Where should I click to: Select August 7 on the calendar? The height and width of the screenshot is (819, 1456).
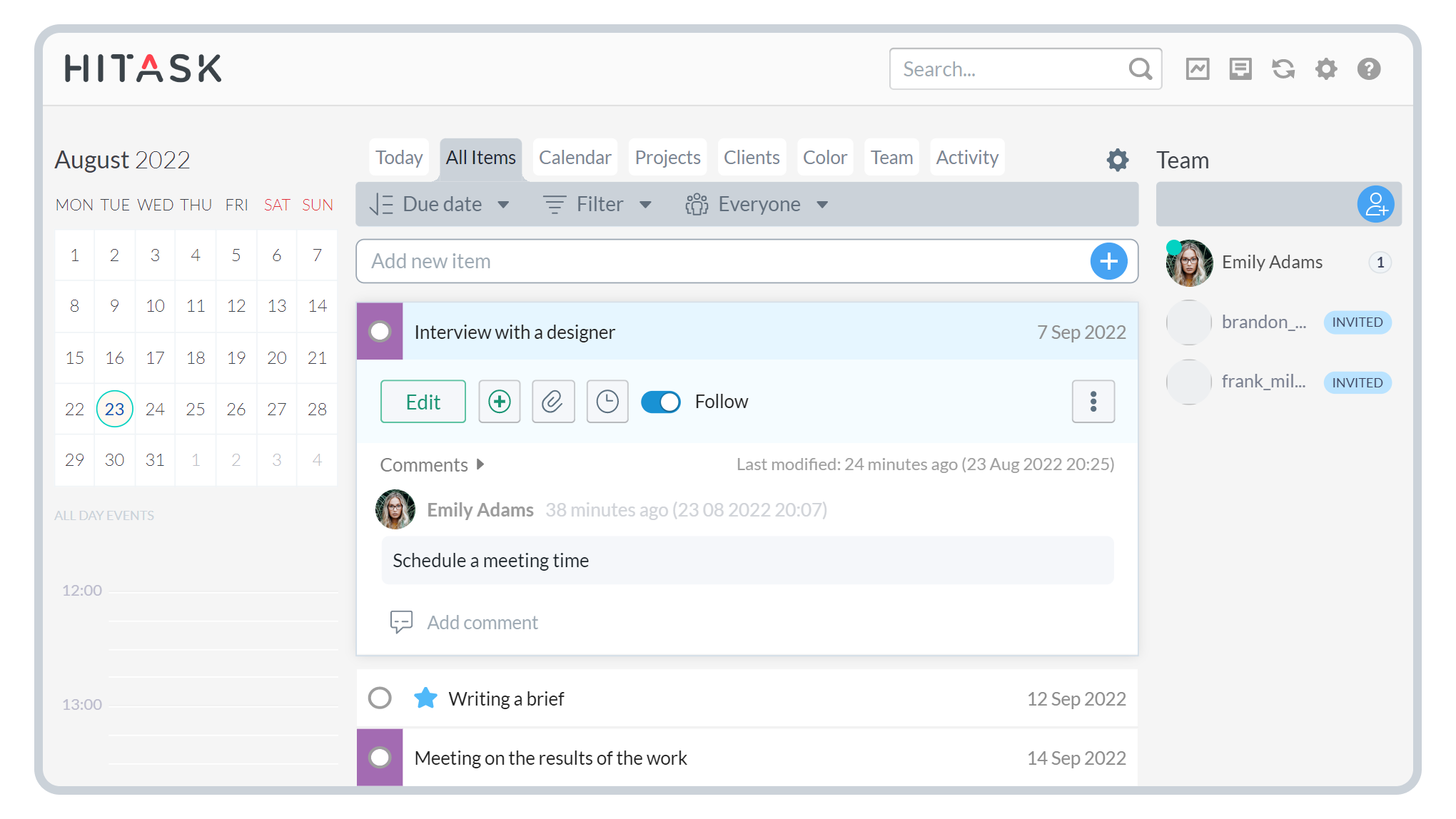(317, 255)
